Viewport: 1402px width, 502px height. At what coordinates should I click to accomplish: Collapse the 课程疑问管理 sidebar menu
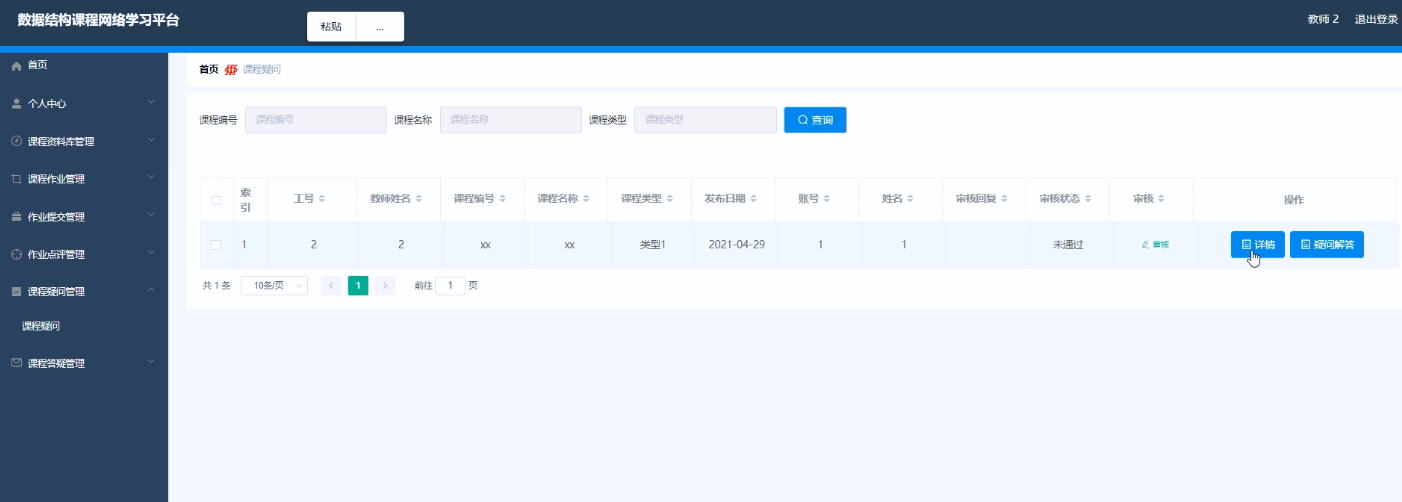151,291
